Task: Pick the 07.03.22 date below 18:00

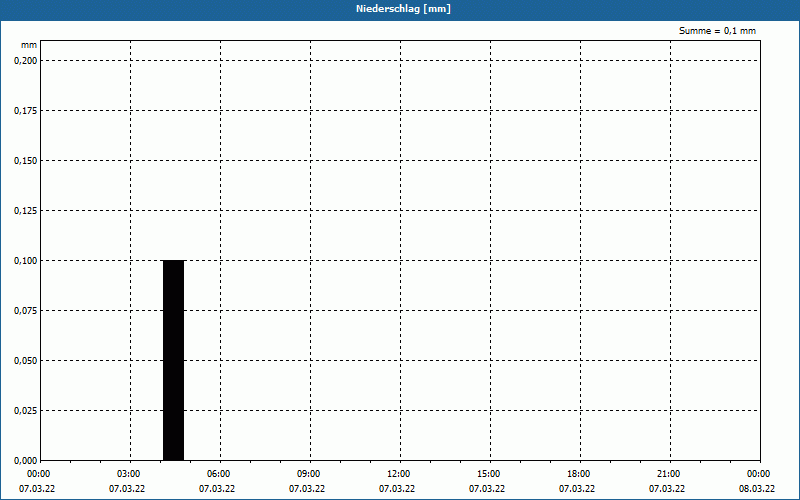Action: pyautogui.click(x=577, y=489)
